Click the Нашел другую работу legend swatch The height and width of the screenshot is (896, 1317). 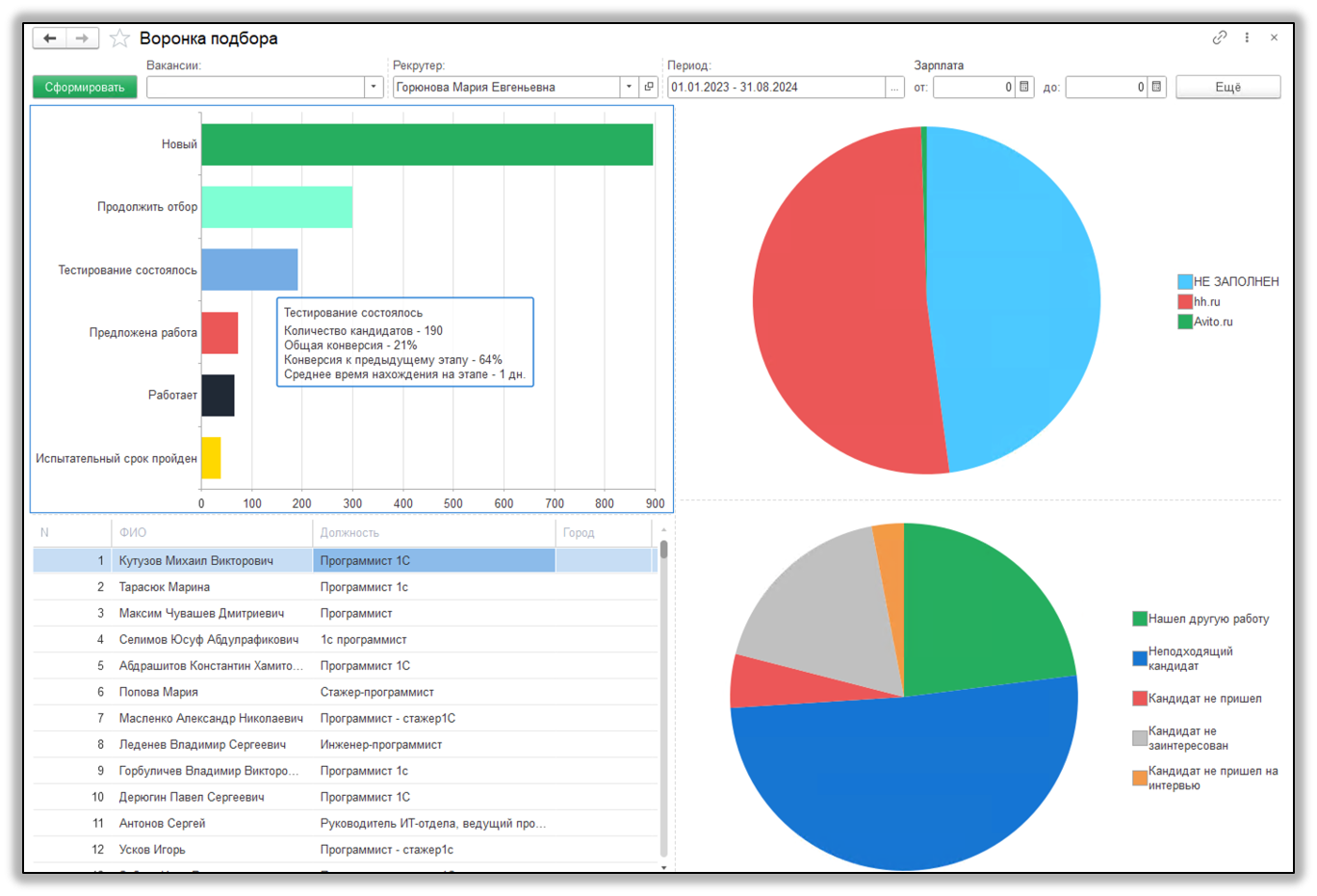(x=1140, y=619)
